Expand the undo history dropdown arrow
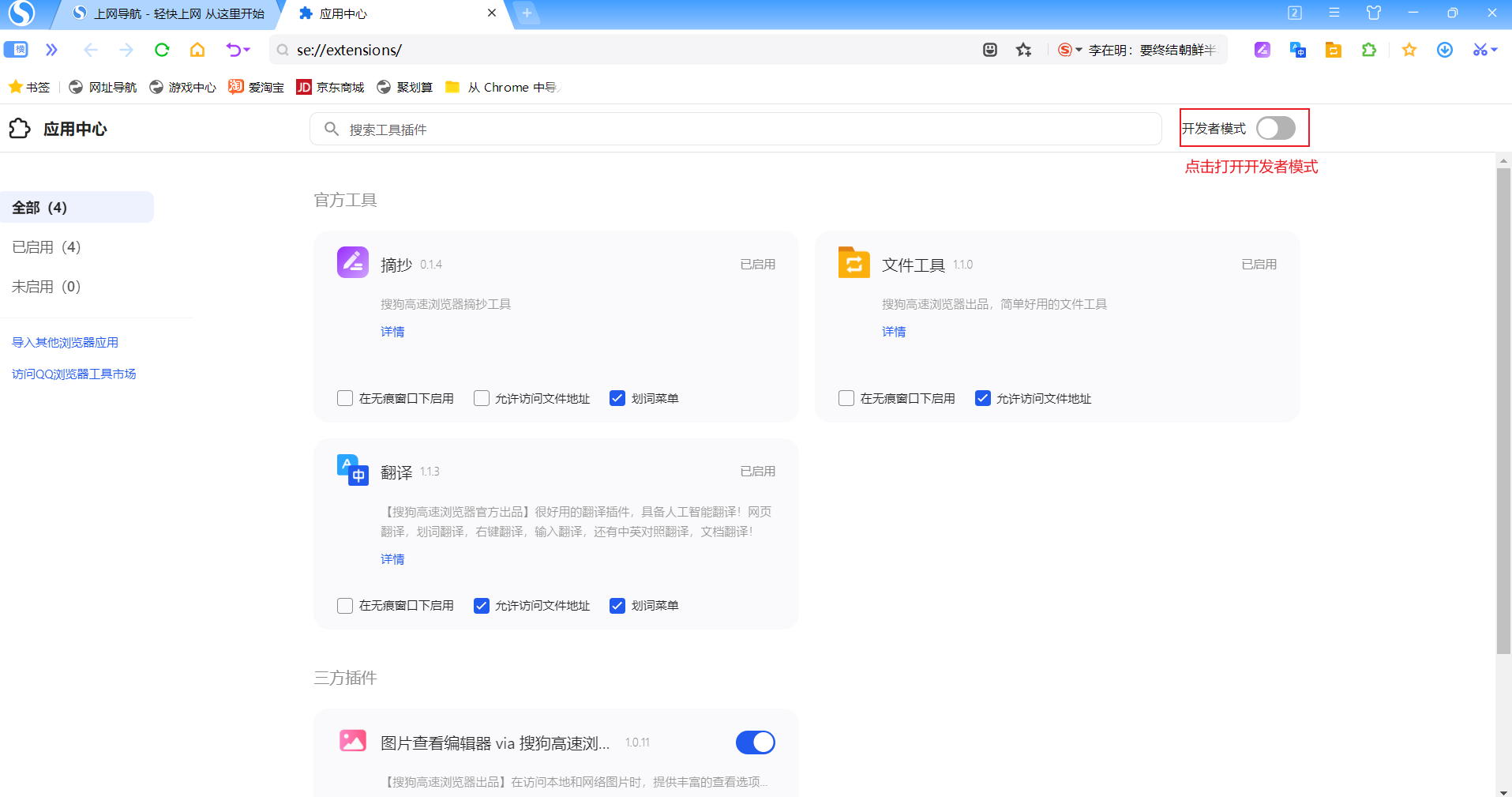Screen dimensions: 1512x797 [x=246, y=50]
